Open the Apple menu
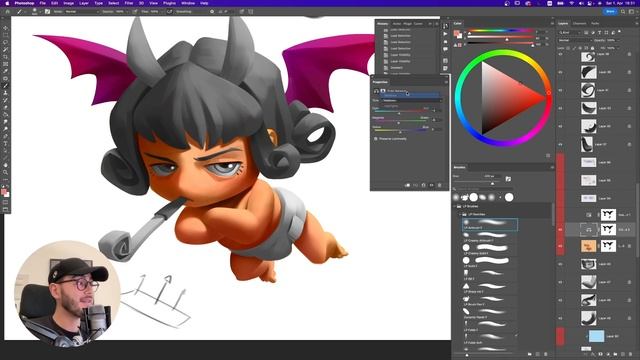The height and width of the screenshot is (360, 640). (7, 3)
